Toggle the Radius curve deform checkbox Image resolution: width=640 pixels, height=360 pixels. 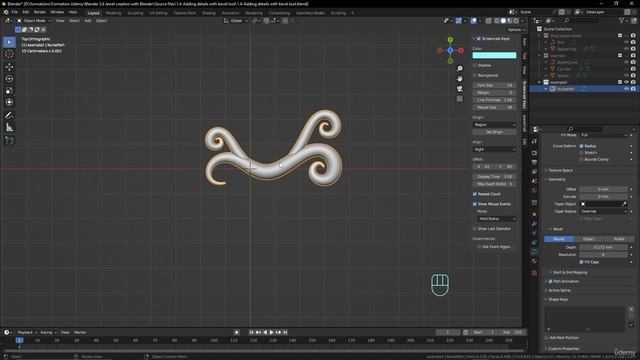tap(582, 146)
